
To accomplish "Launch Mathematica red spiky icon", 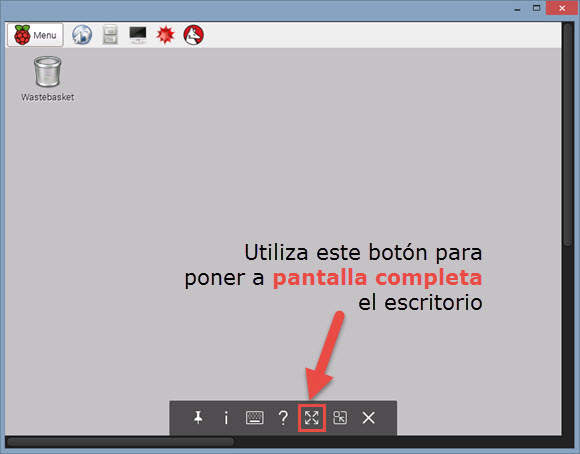I will click(165, 35).
